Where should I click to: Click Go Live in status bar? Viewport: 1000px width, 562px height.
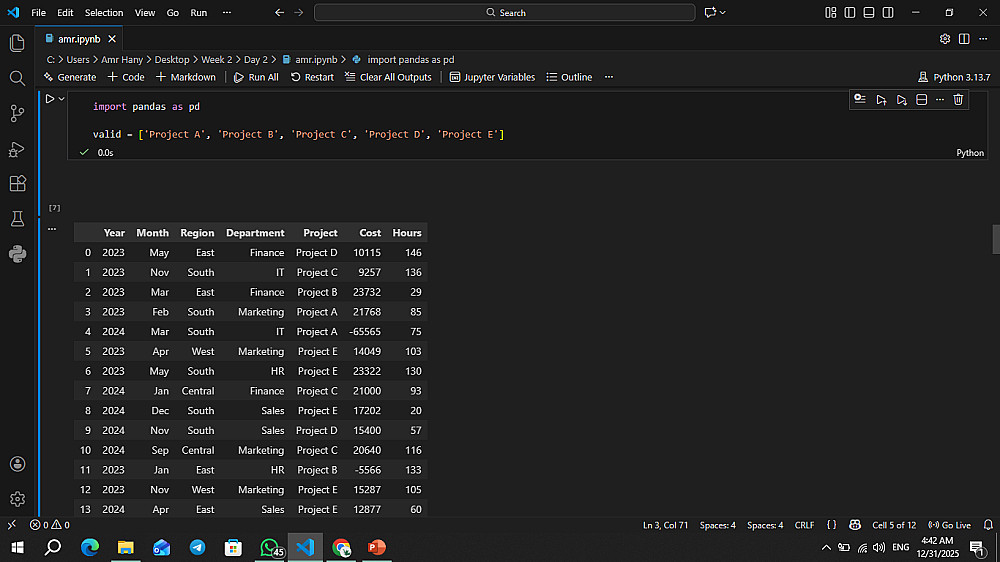pos(950,525)
